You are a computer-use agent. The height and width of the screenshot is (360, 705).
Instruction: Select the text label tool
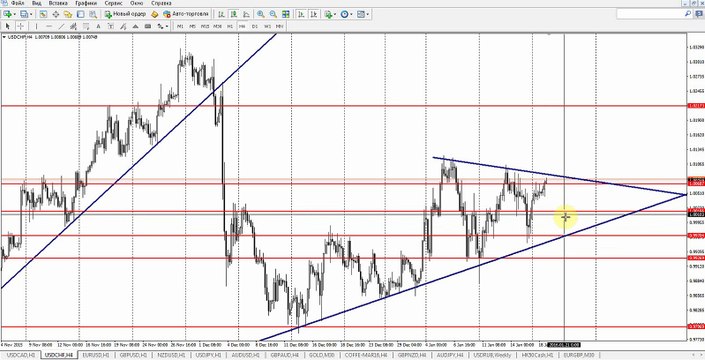point(111,27)
